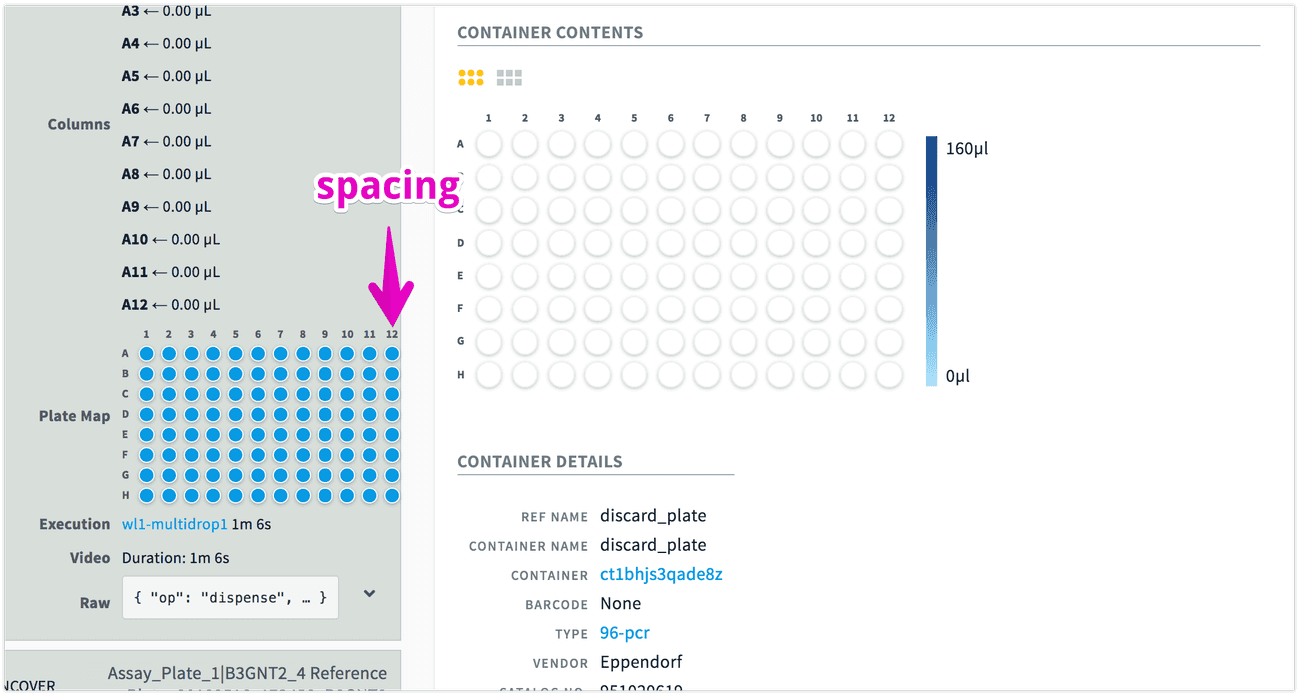Click well A1 in the Plate Map
Image resolution: width=1300 pixels, height=696 pixels.
(145, 353)
